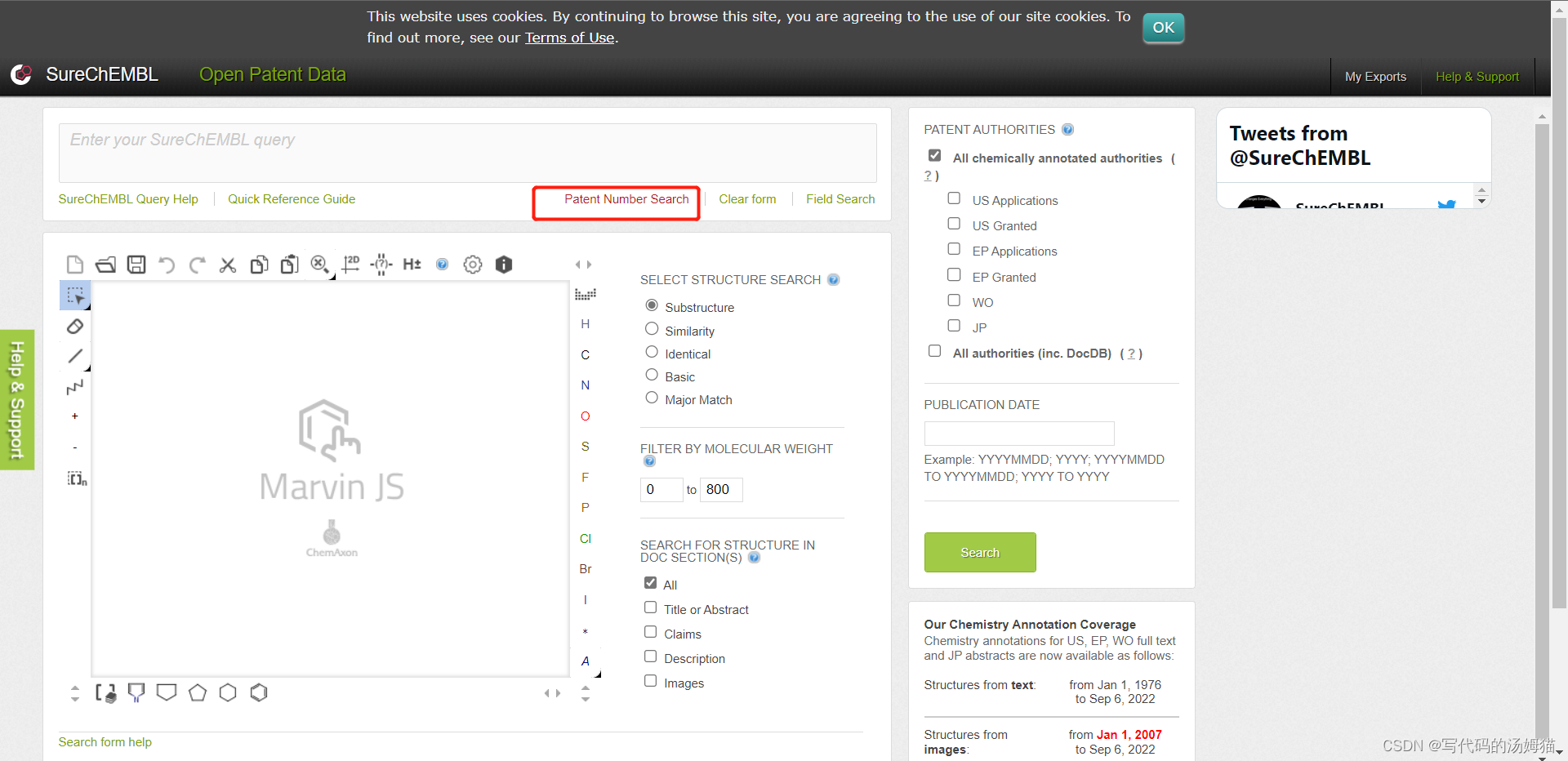Redo the sketch action
Viewport: 1568px width, 761px height.
click(197, 265)
